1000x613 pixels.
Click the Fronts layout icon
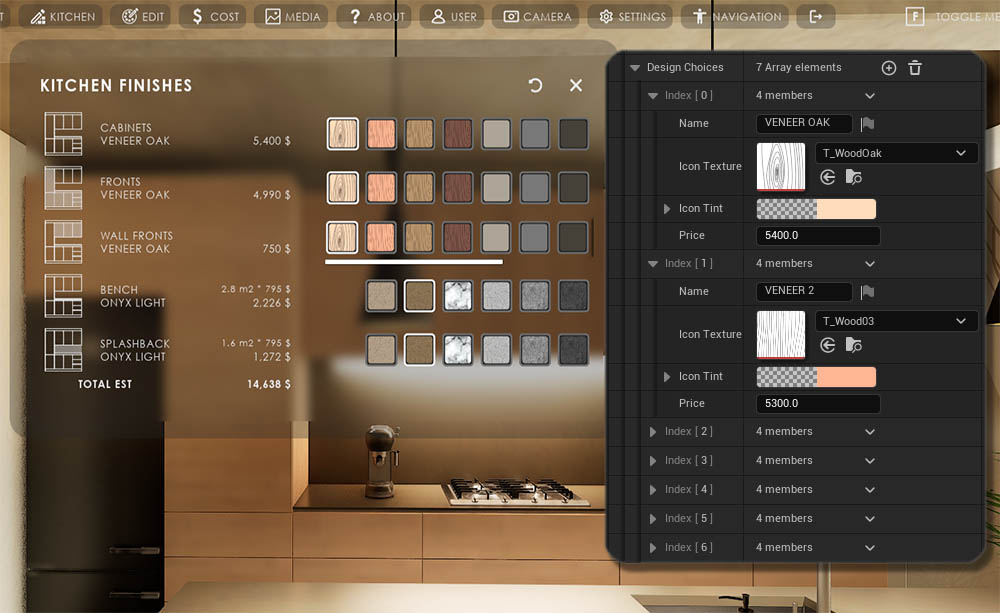coord(63,188)
